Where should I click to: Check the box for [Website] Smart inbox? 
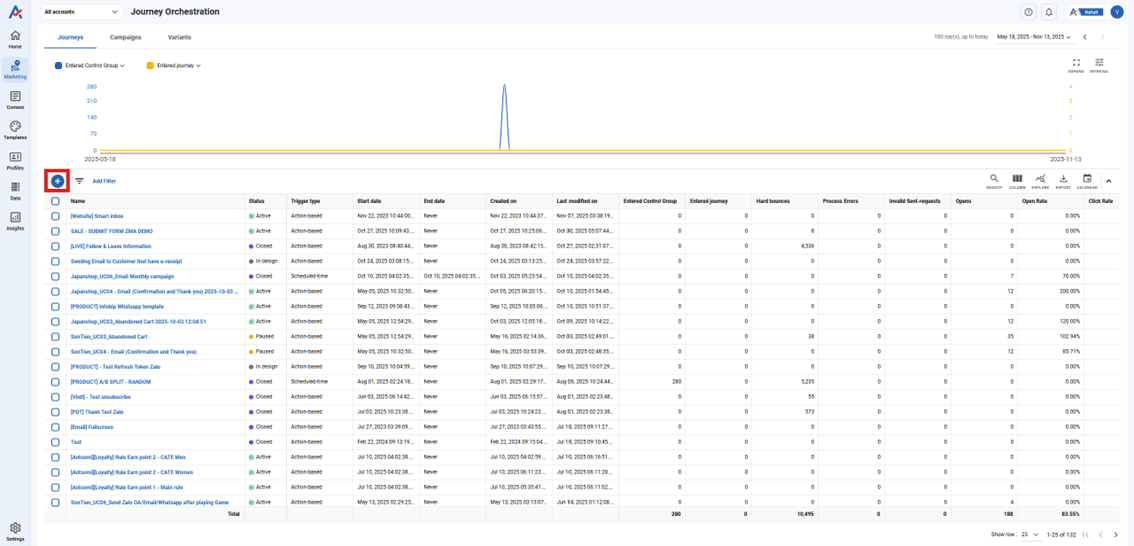pos(56,216)
